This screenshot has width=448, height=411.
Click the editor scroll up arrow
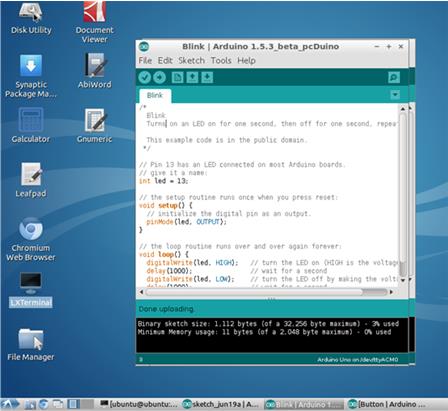pyautogui.click(x=403, y=109)
